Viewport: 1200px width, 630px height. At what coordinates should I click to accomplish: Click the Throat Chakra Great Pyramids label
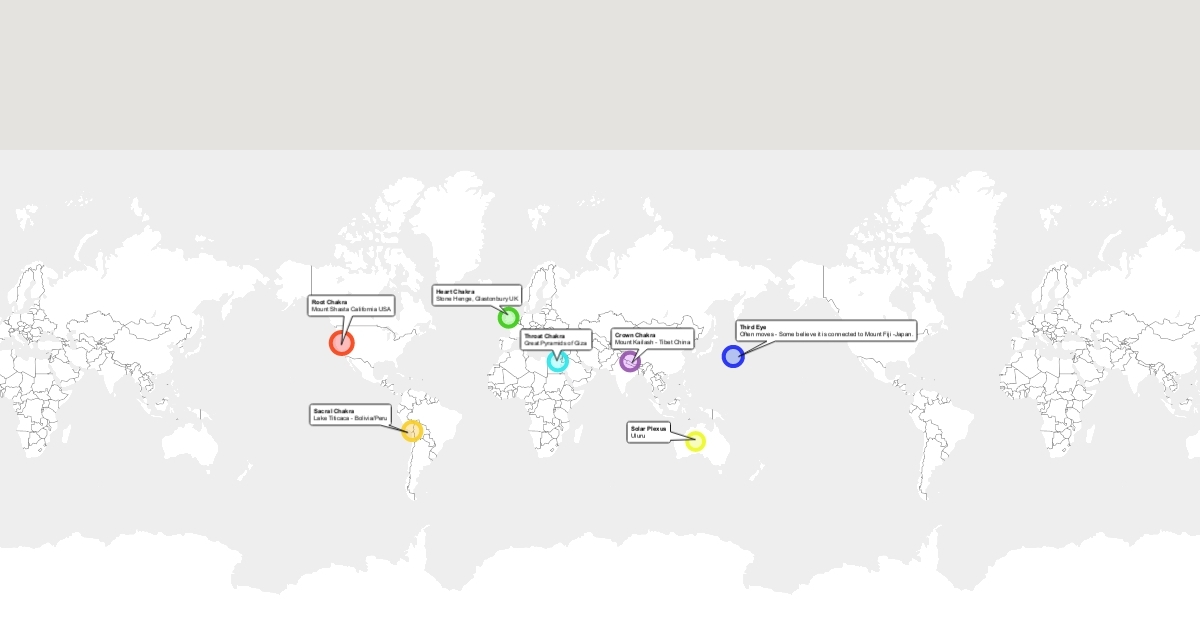(x=557, y=339)
